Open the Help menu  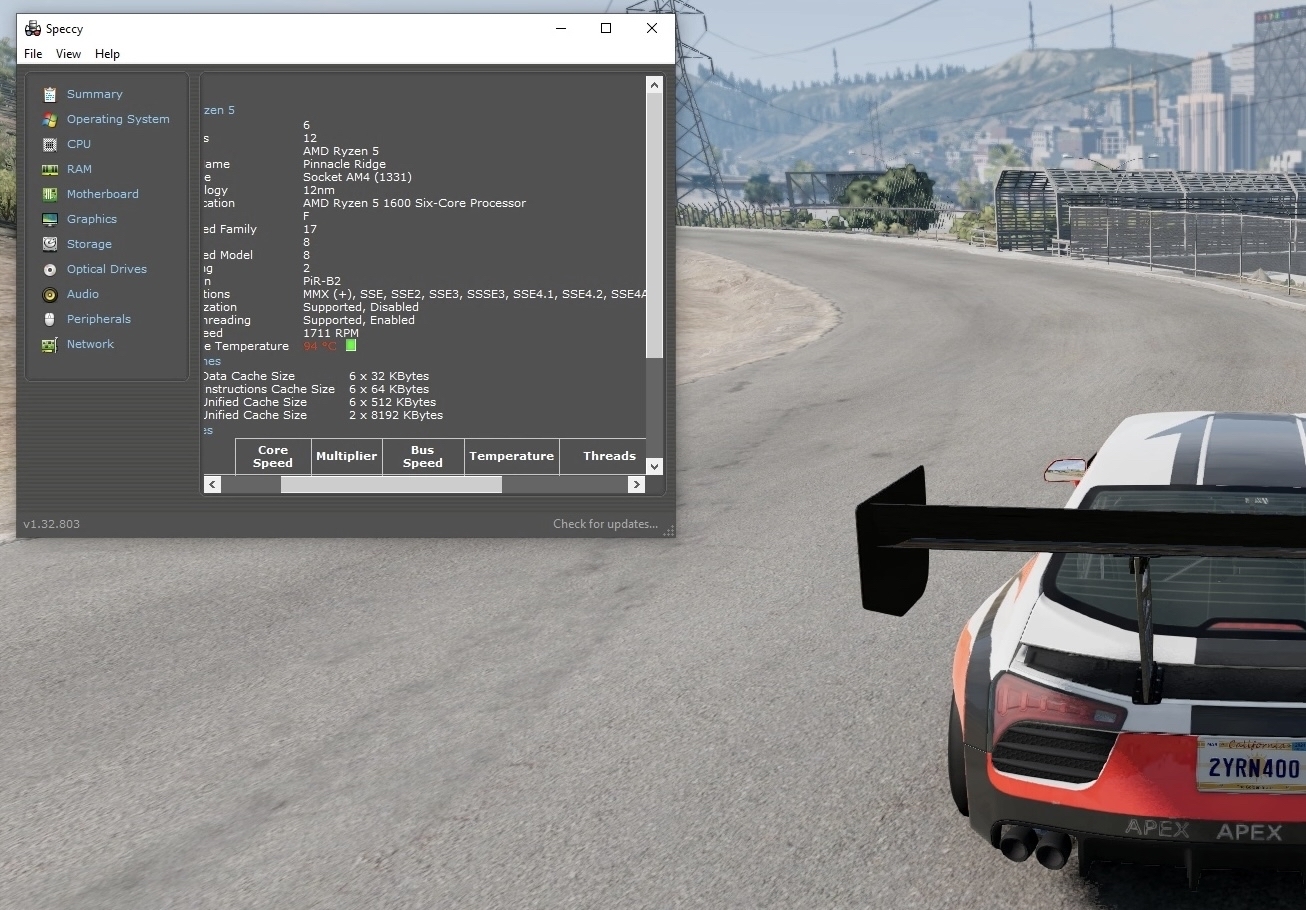pos(107,54)
